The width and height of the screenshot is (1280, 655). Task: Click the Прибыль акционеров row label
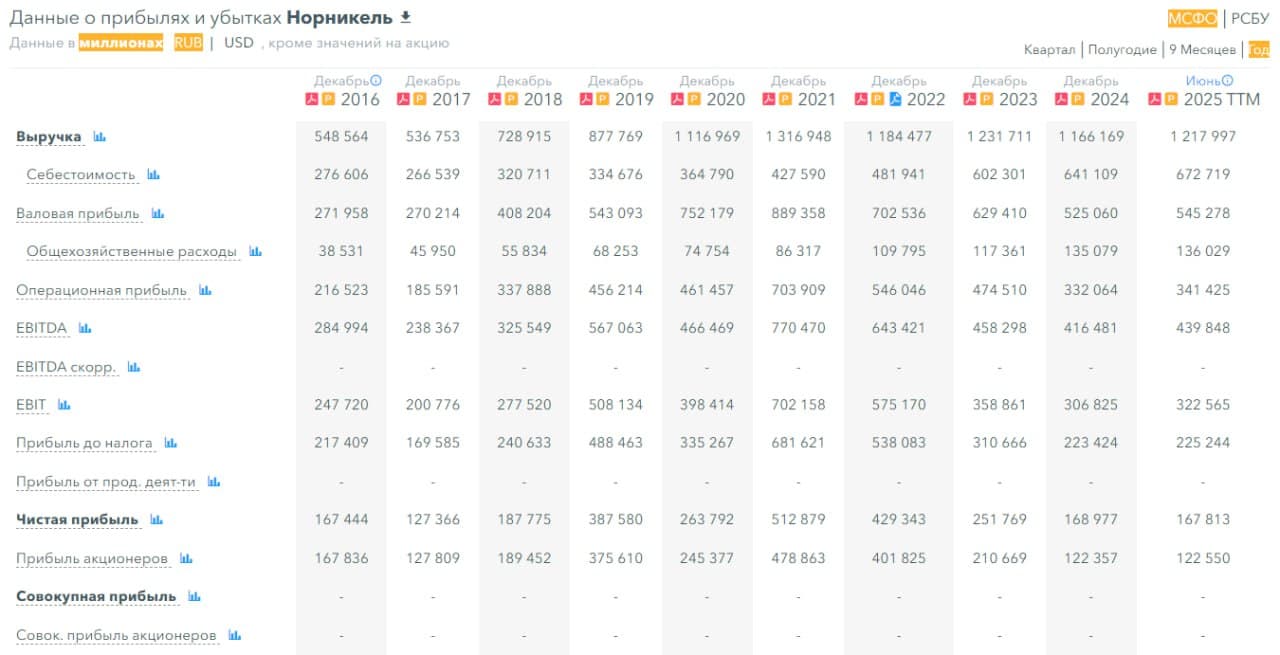pos(92,558)
